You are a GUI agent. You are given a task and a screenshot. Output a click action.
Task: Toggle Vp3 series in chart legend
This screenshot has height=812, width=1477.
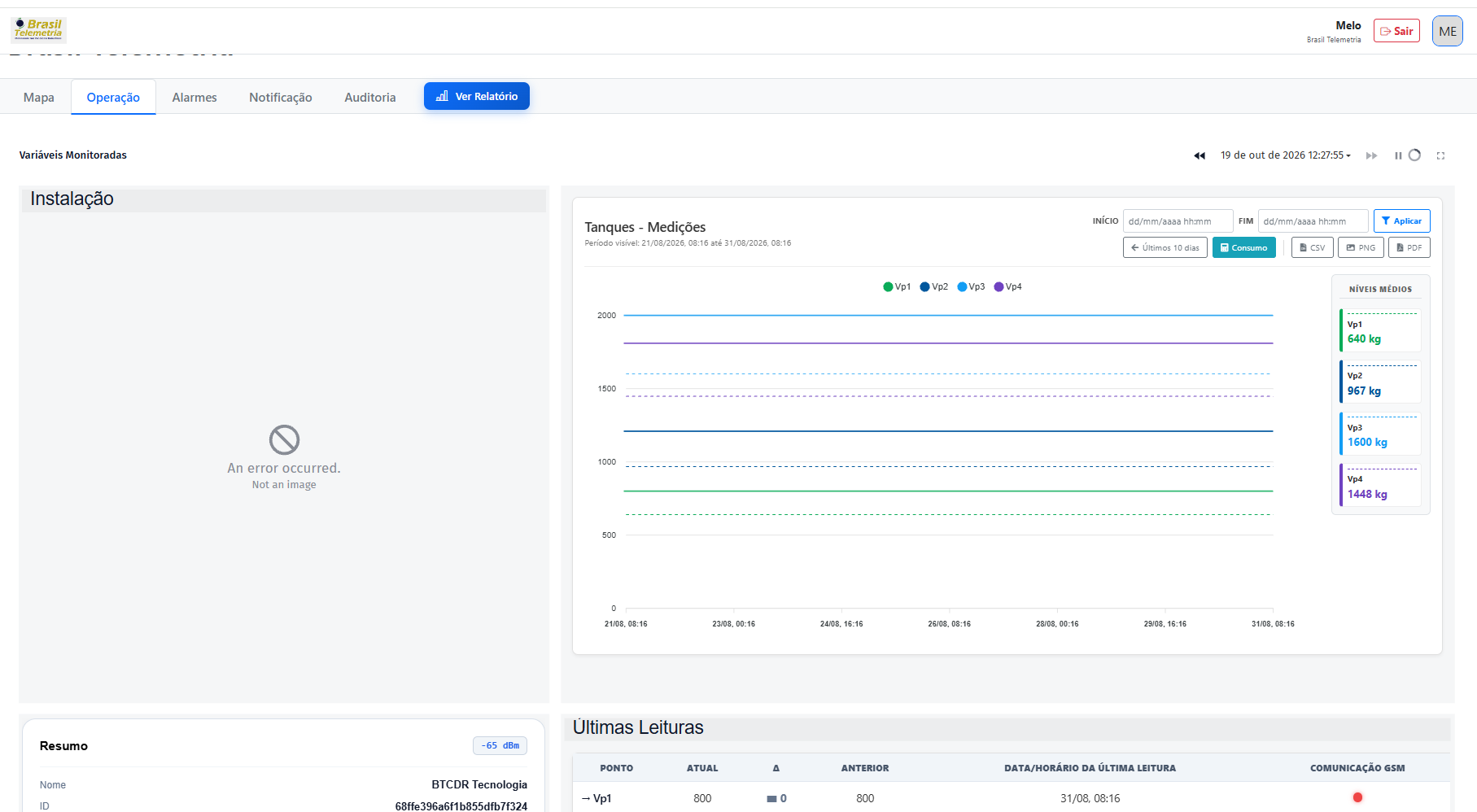click(971, 286)
